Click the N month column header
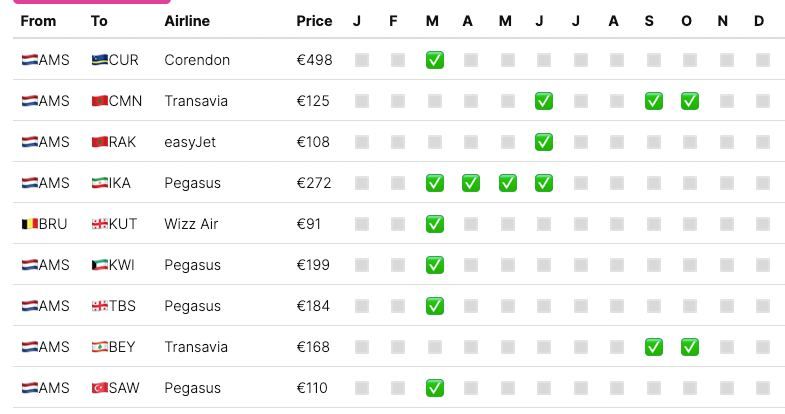The height and width of the screenshot is (414, 785). pyautogui.click(x=723, y=21)
